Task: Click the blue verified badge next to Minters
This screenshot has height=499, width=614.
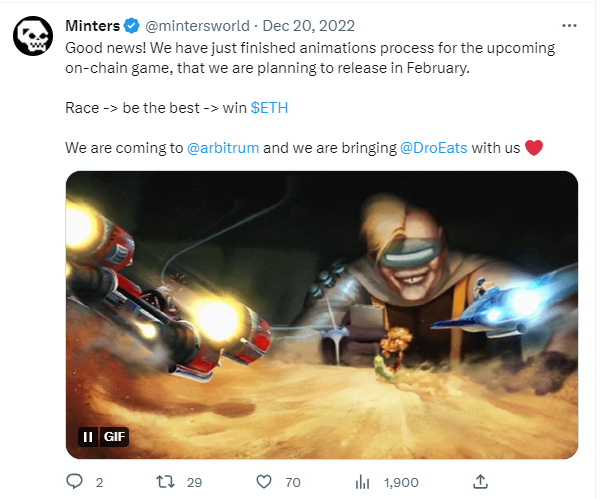Action: (x=132, y=26)
